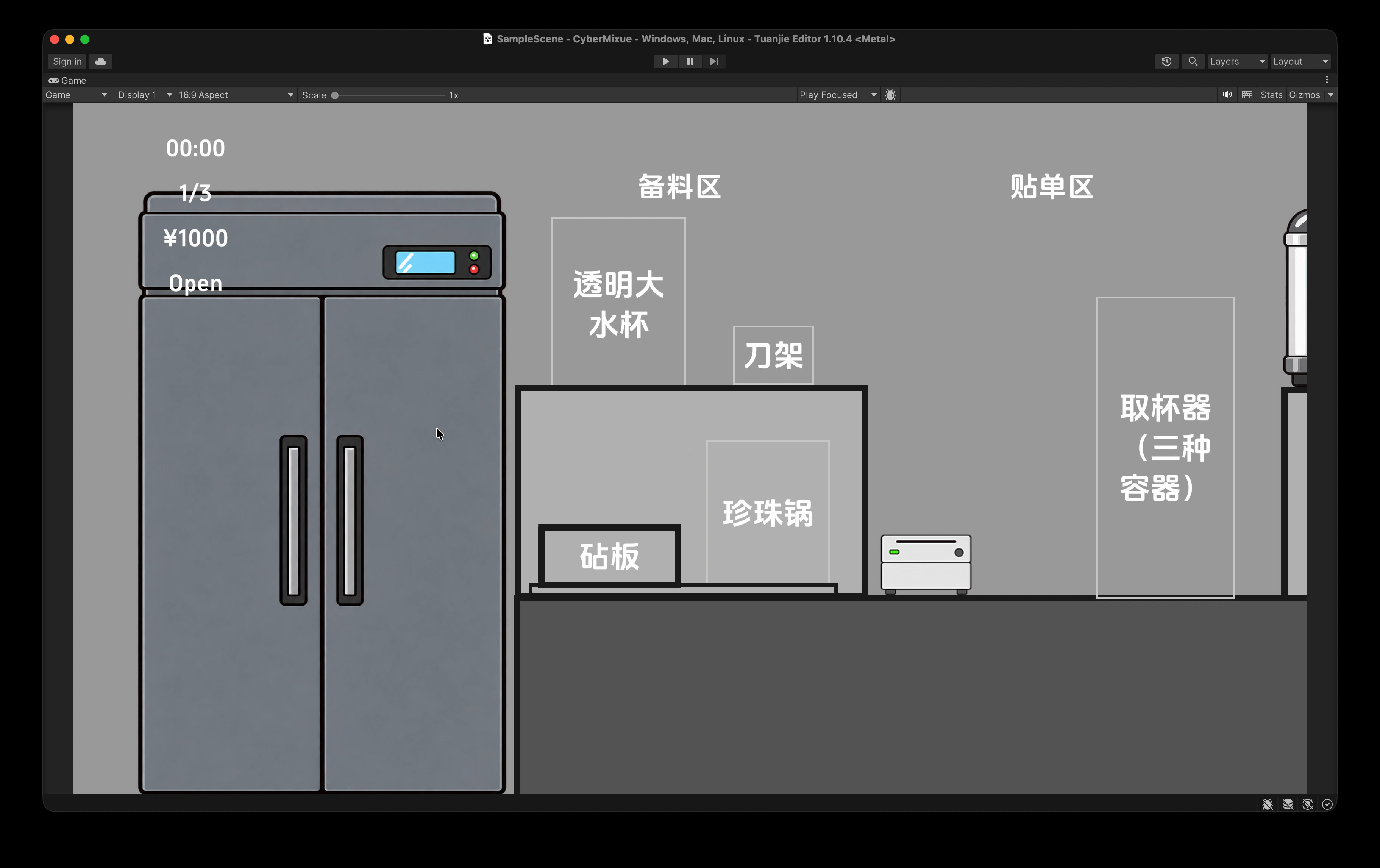Select the Game tab

[x=68, y=80]
